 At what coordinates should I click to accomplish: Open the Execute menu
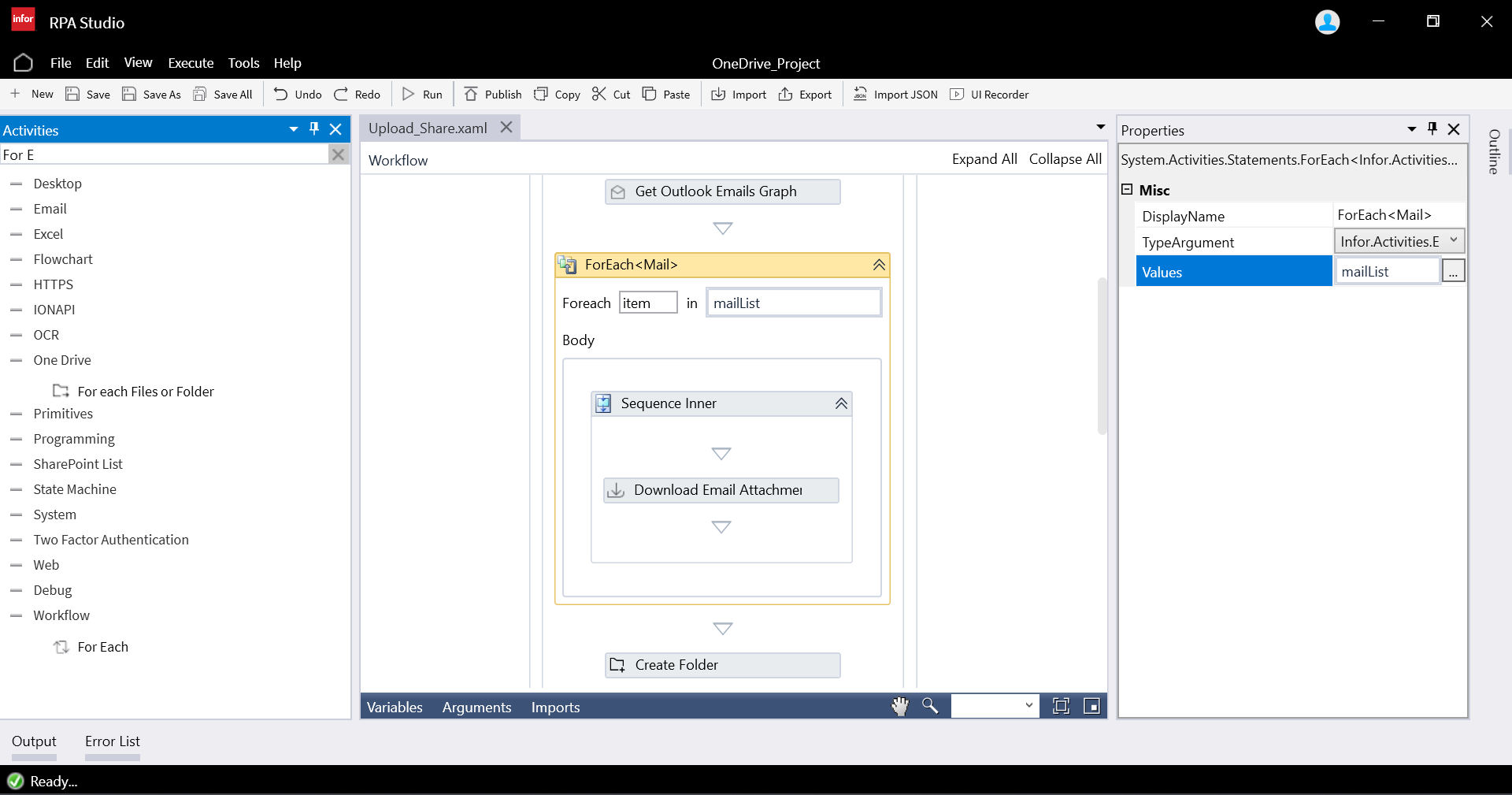191,63
